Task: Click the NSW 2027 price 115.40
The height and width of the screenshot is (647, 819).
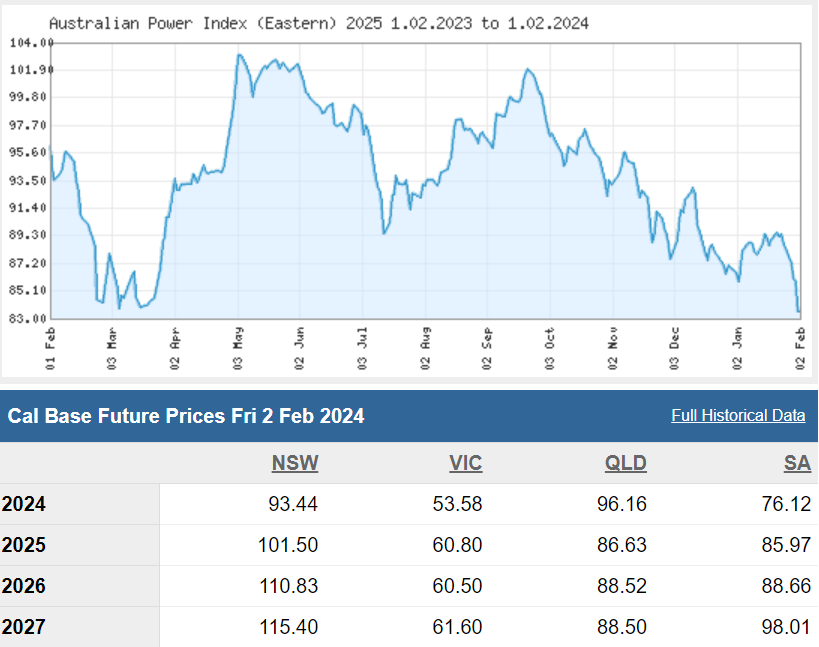Action: pyautogui.click(x=288, y=627)
